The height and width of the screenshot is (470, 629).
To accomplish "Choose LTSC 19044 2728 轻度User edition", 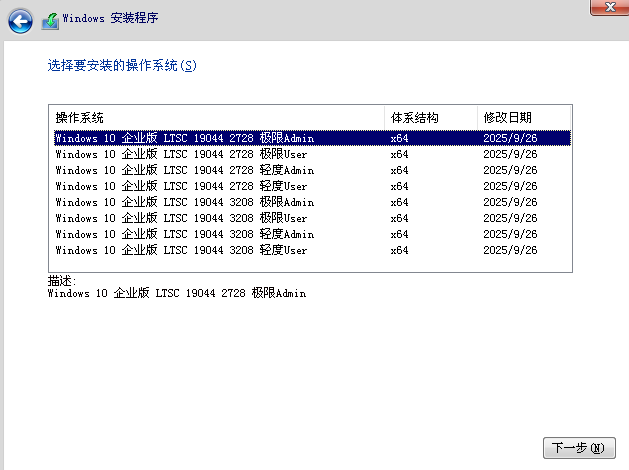I will [181, 186].
